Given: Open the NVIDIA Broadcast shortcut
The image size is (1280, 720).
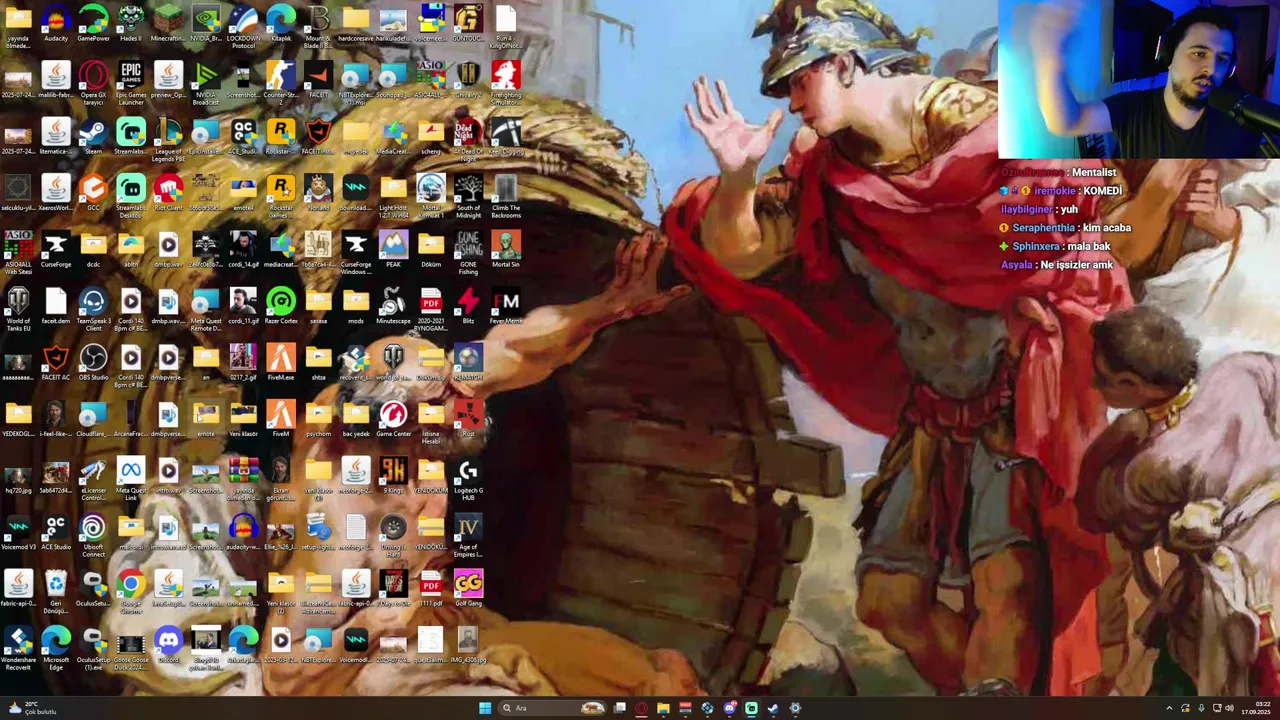Looking at the screenshot, I should point(206,82).
